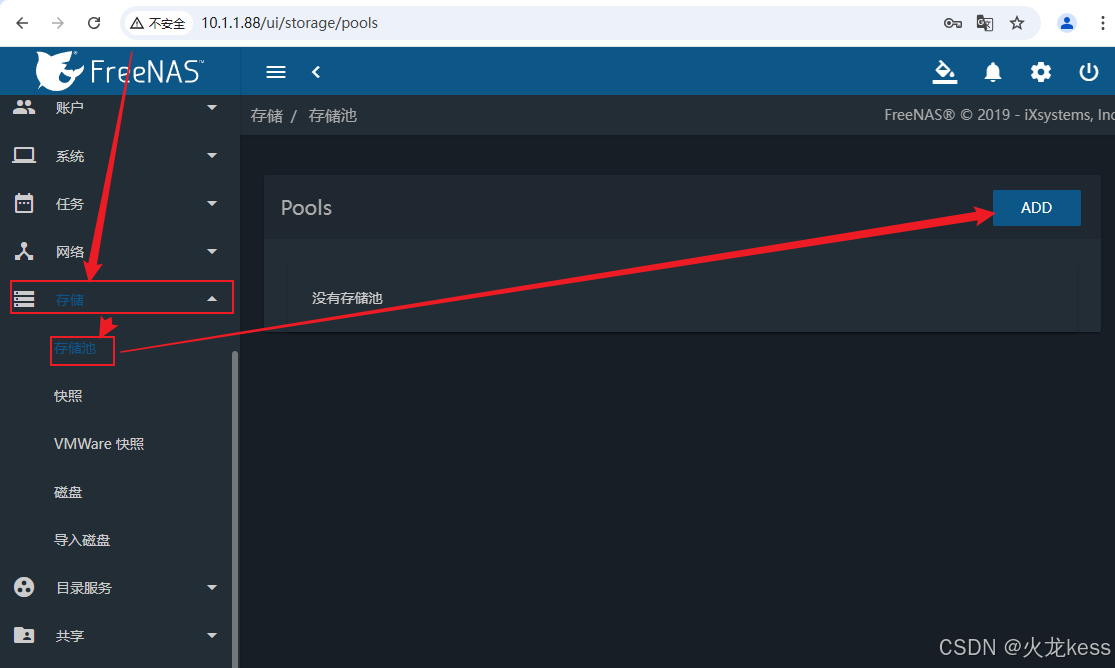The image size is (1115, 668).
Task: Click the browser forward arrow
Action: click(x=58, y=23)
